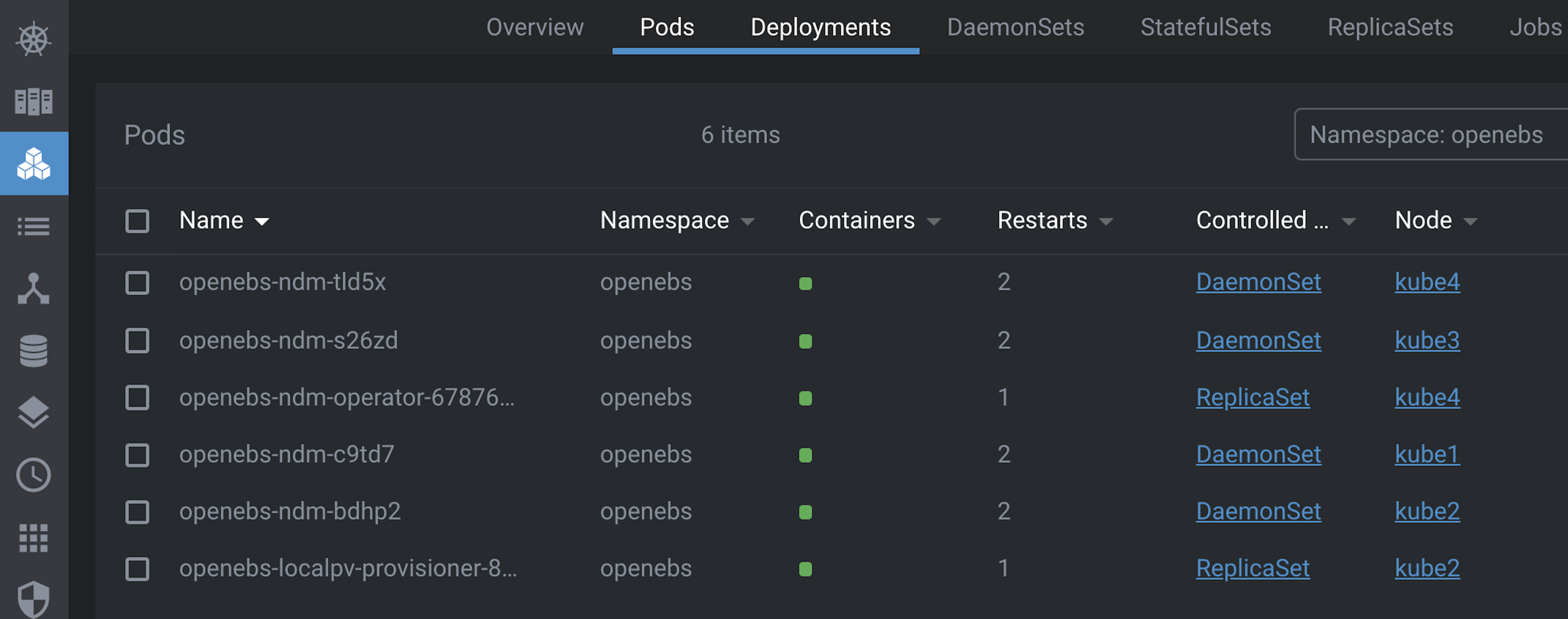The width and height of the screenshot is (1568, 619).
Task: Open the Network topology icon
Action: click(33, 288)
